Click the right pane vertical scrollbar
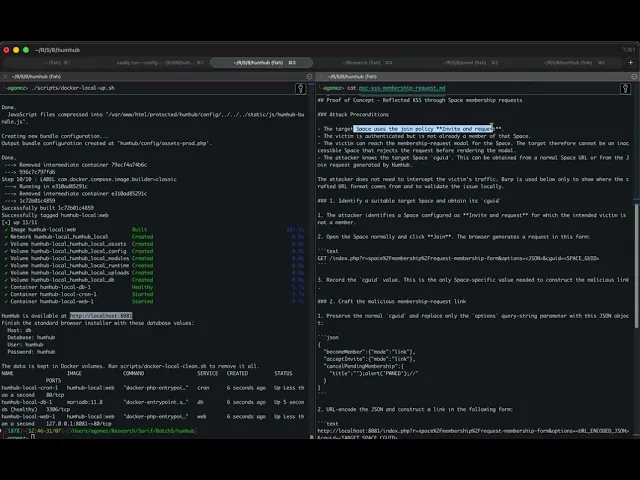 click(636, 265)
